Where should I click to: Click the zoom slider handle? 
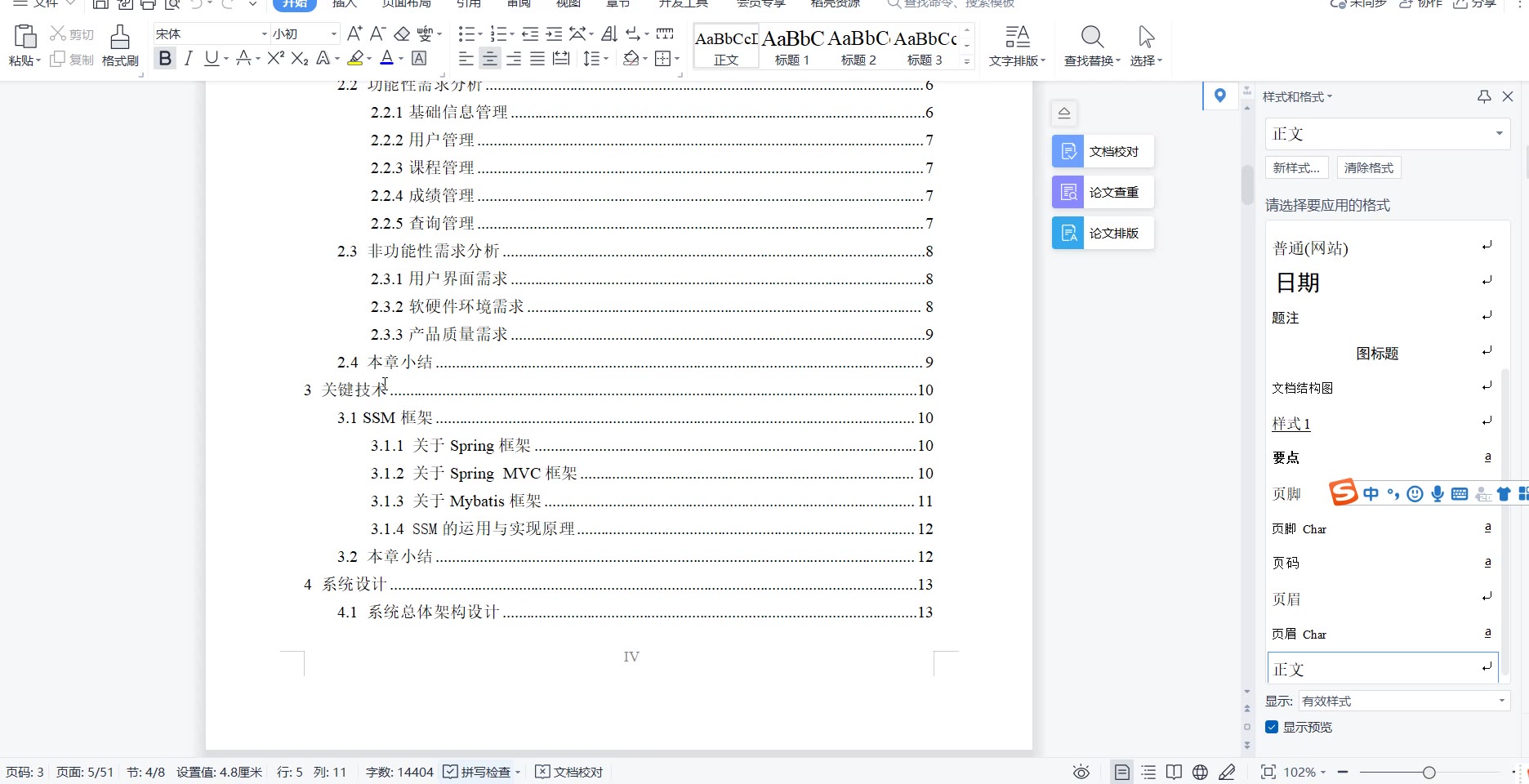click(1429, 773)
